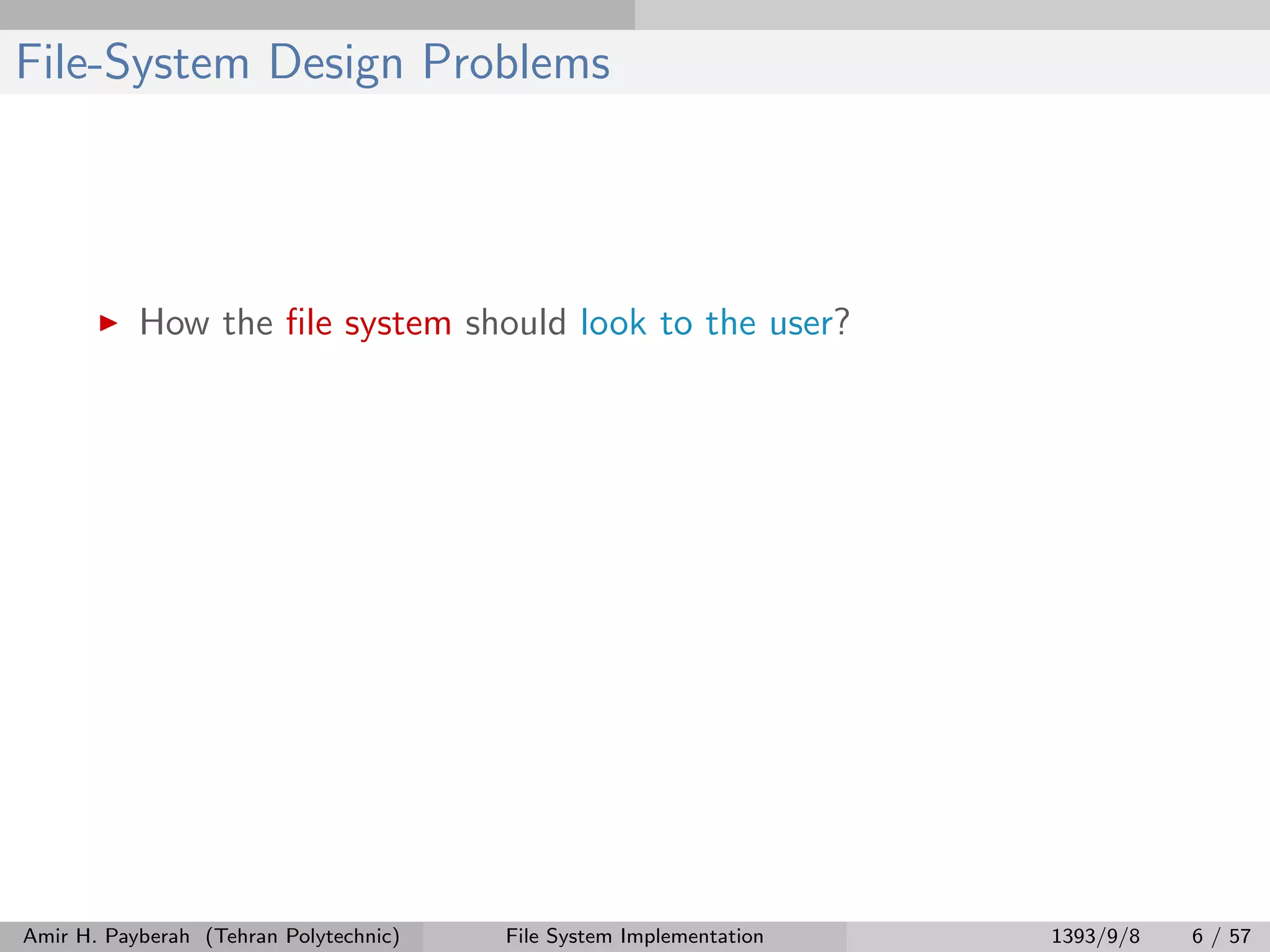Click the date '1393/9/8' in footer

point(1095,936)
